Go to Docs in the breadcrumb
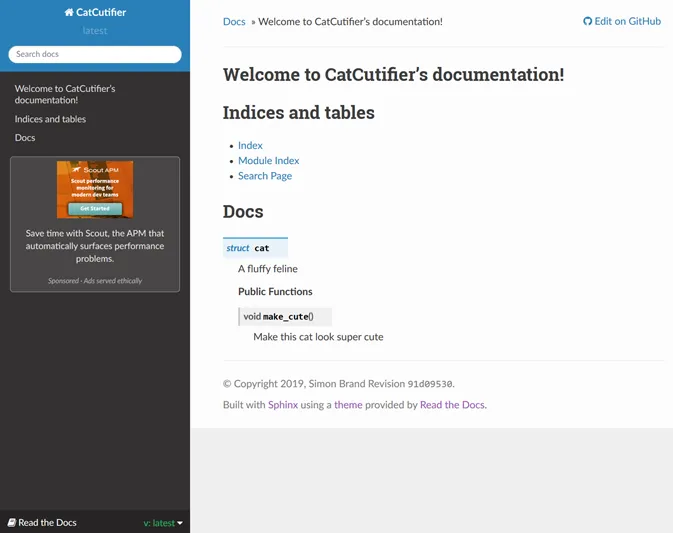673x533 pixels. (x=234, y=21)
